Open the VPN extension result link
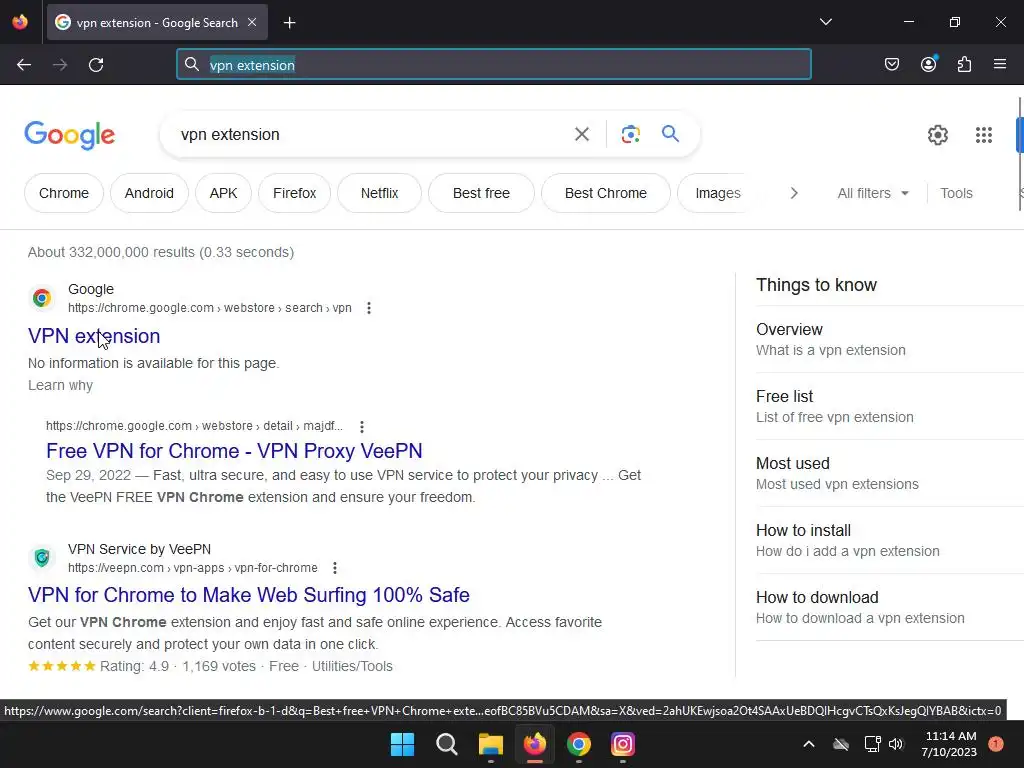Image resolution: width=1024 pixels, height=768 pixels. [x=94, y=336]
